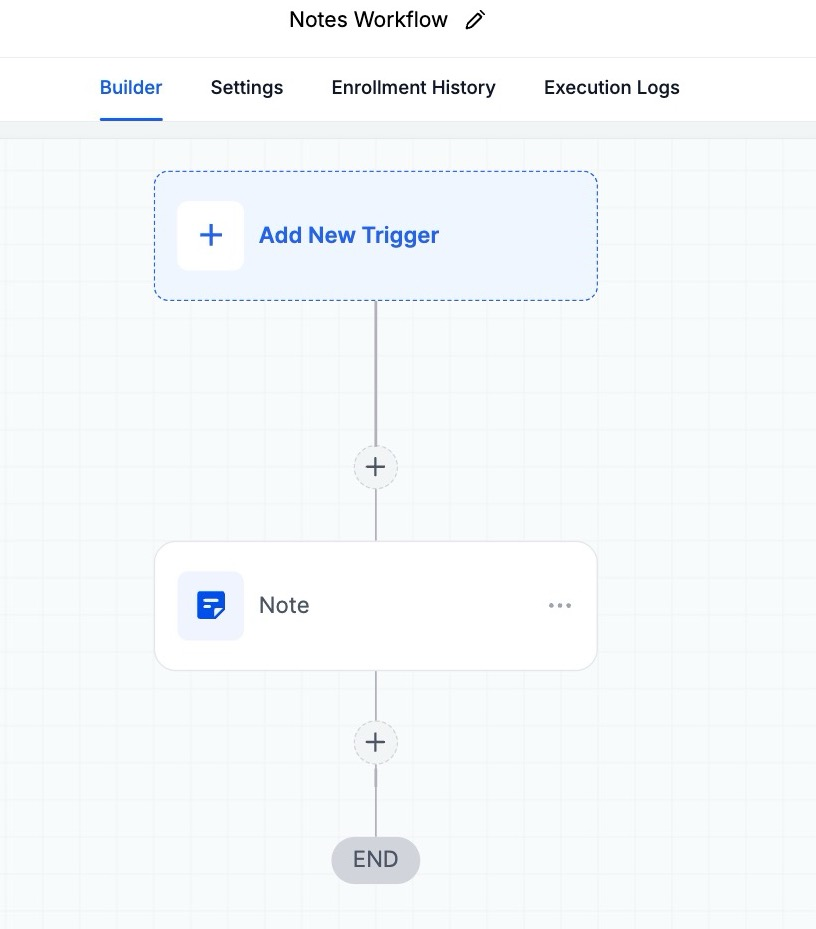Viewport: 816px width, 929px height.
Task: Click the Add New Trigger label
Action: [x=349, y=236]
